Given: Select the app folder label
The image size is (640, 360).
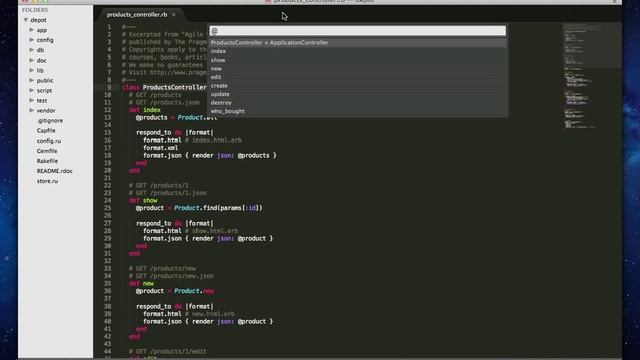Looking at the screenshot, I should [x=42, y=30].
